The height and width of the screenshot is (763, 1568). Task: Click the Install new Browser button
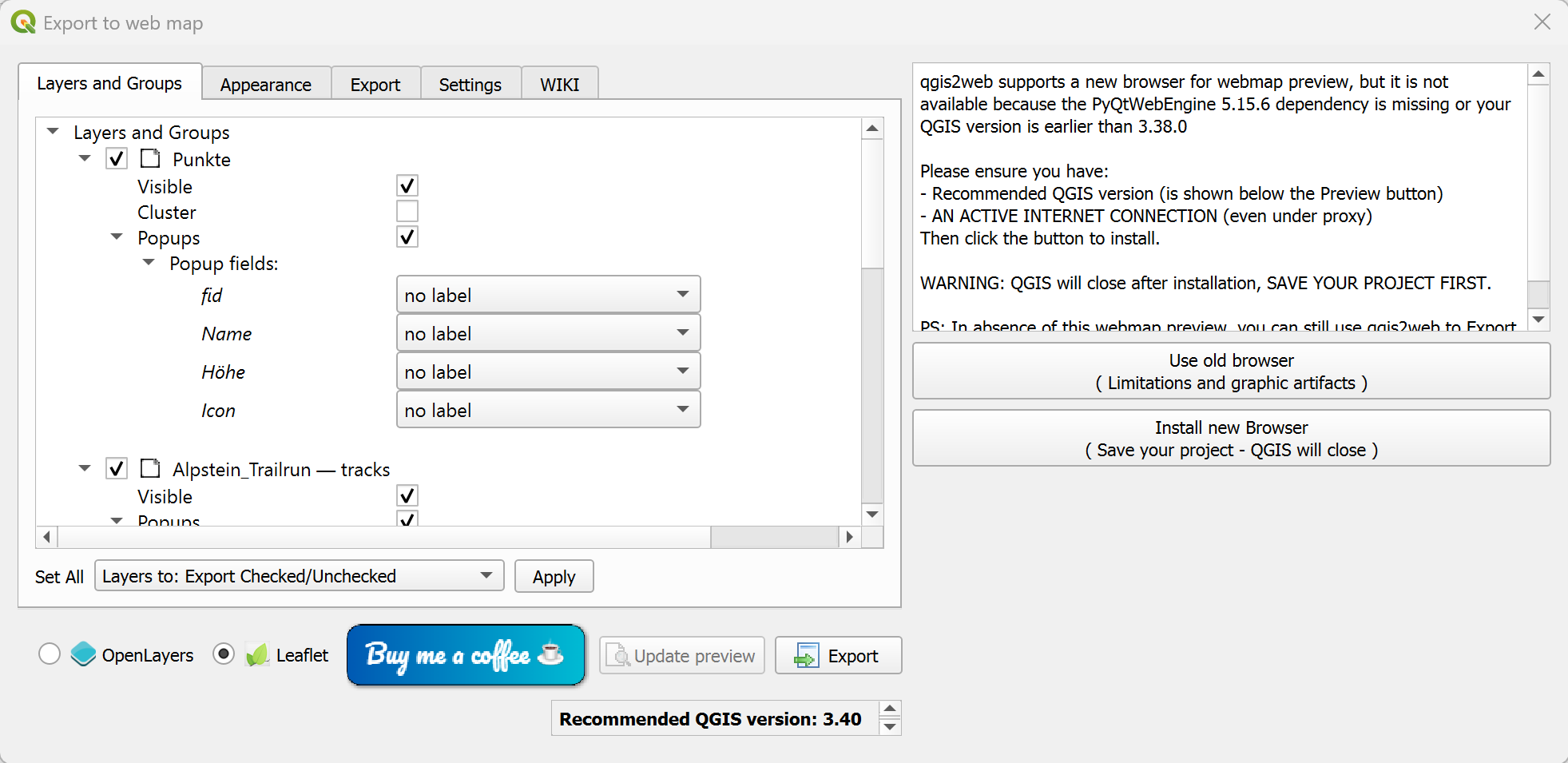point(1232,438)
